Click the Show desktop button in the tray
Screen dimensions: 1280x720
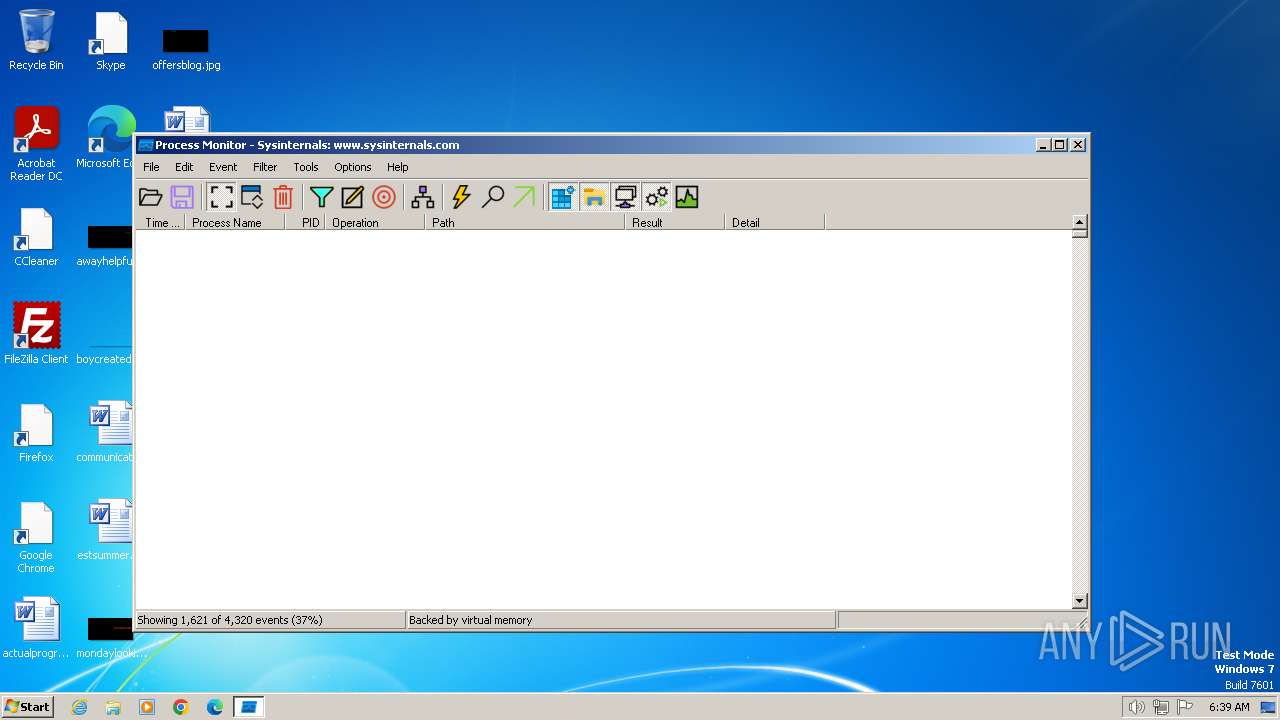(1270, 707)
